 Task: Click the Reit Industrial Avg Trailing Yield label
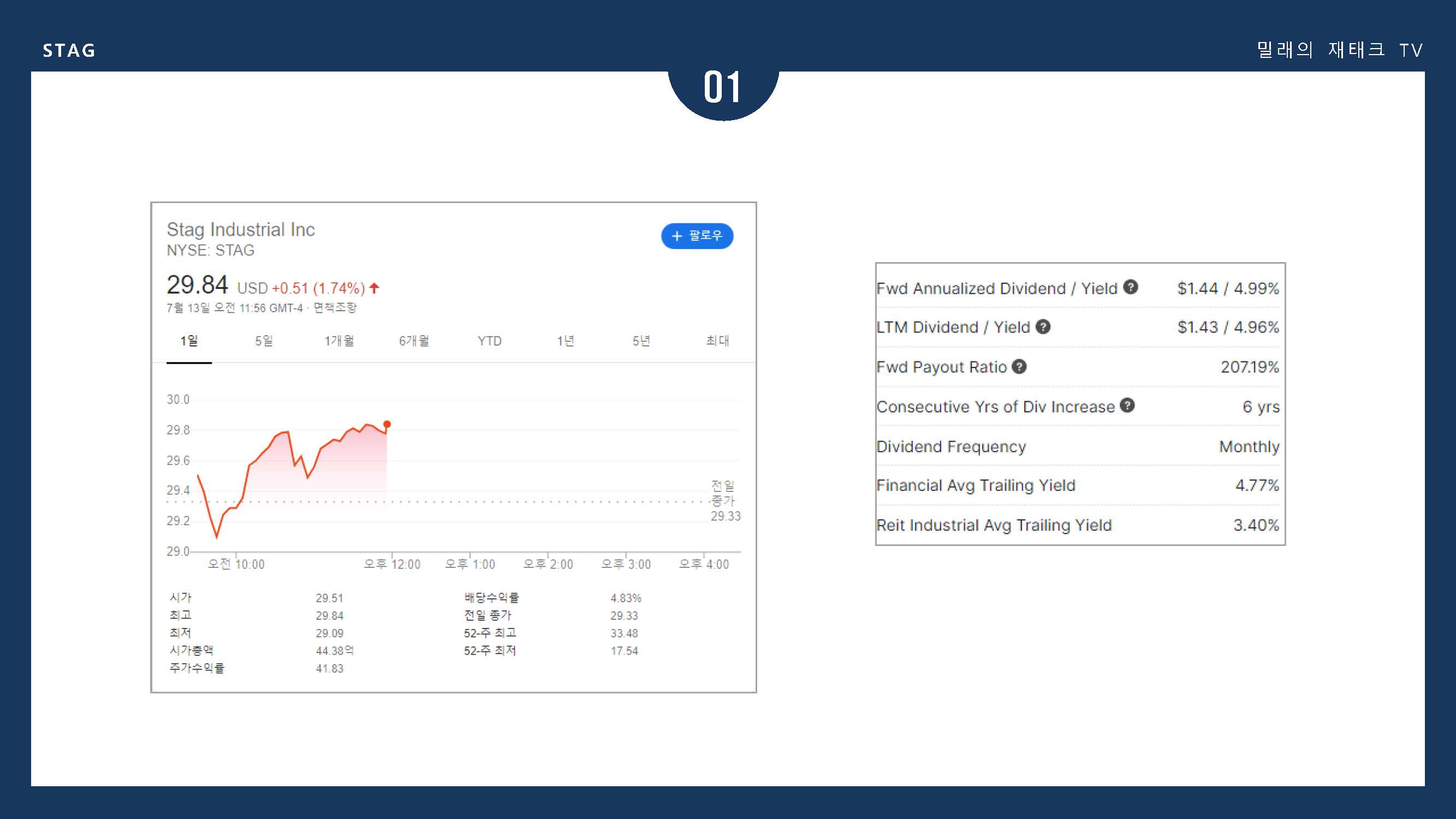pyautogui.click(x=994, y=525)
